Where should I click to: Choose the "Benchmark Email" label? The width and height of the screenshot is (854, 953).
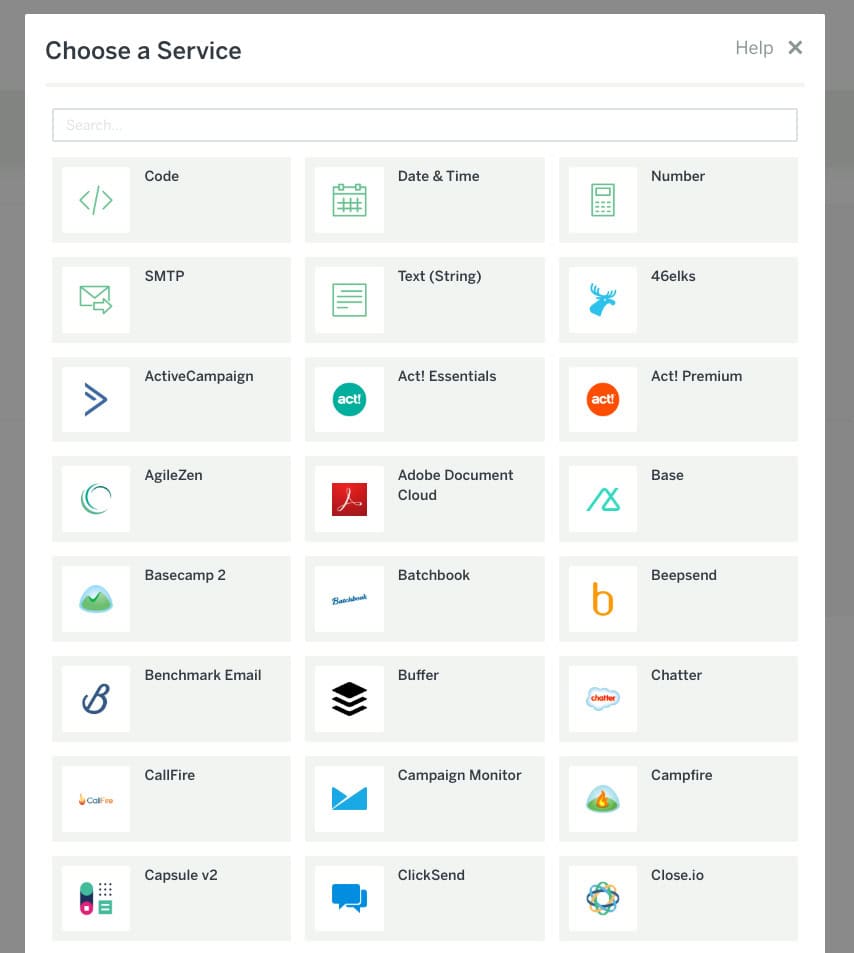pos(203,675)
